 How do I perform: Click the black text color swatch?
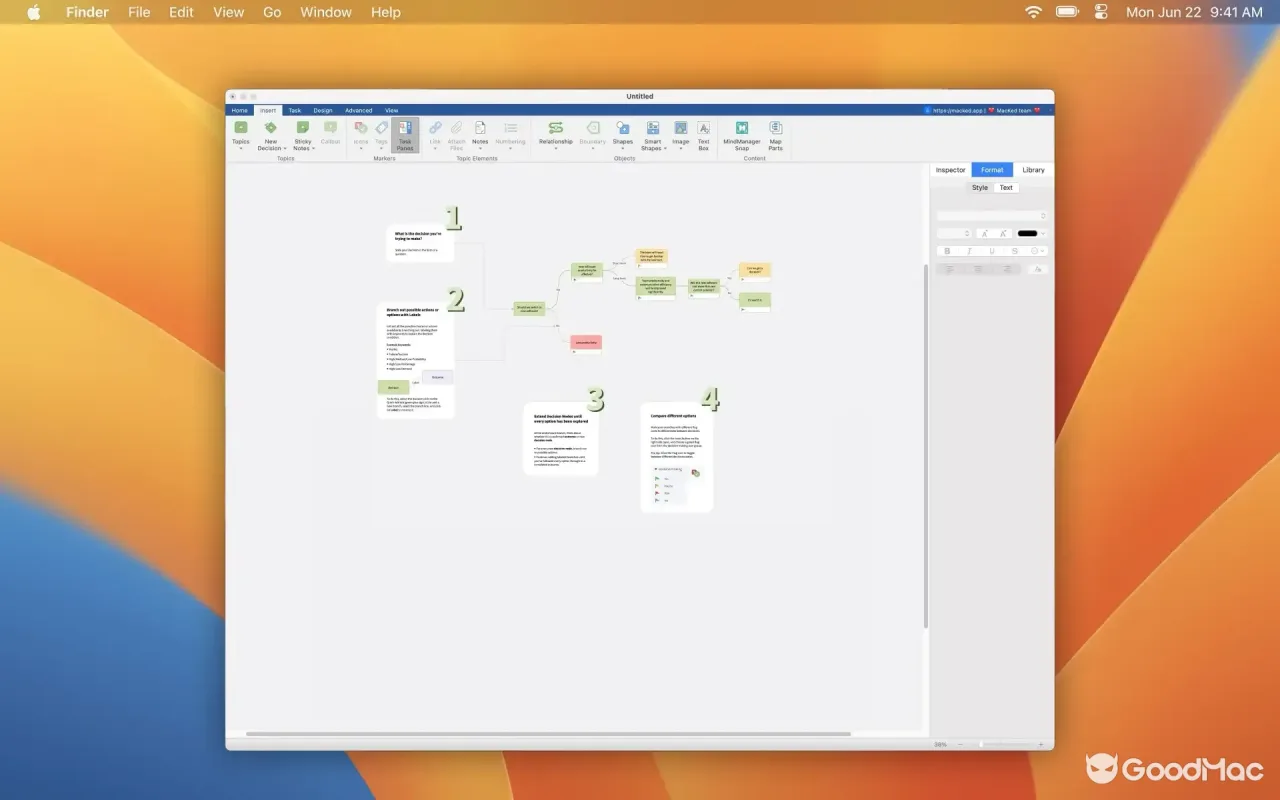(1027, 233)
